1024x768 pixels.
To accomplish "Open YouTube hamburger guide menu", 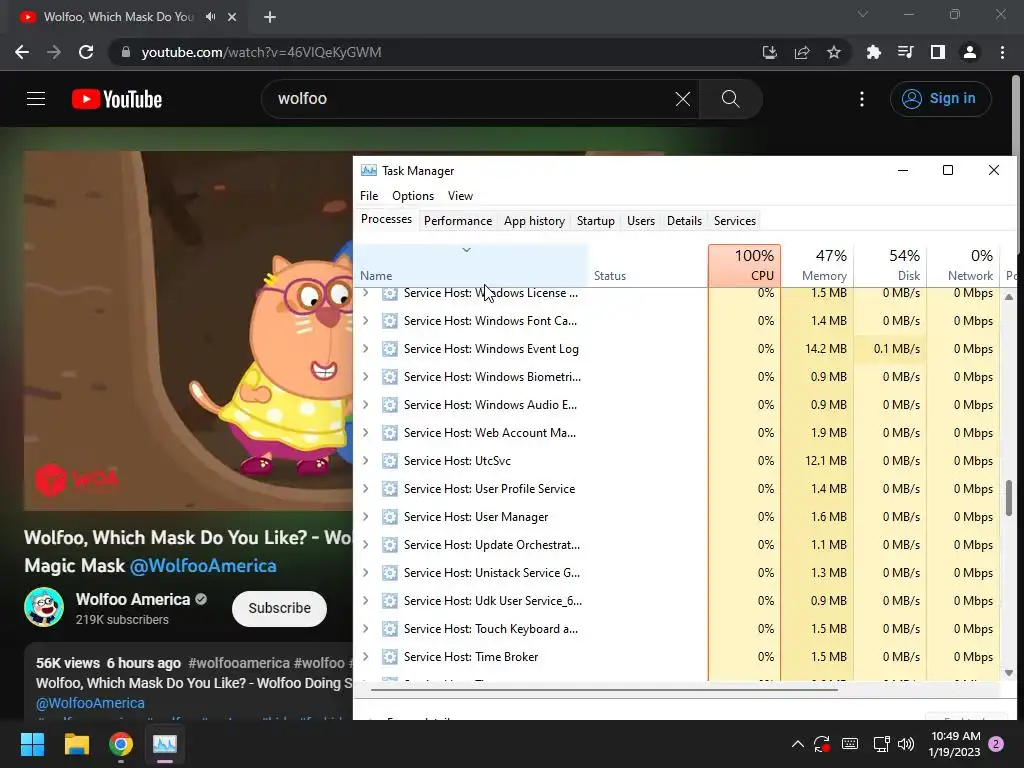I will (x=36, y=99).
